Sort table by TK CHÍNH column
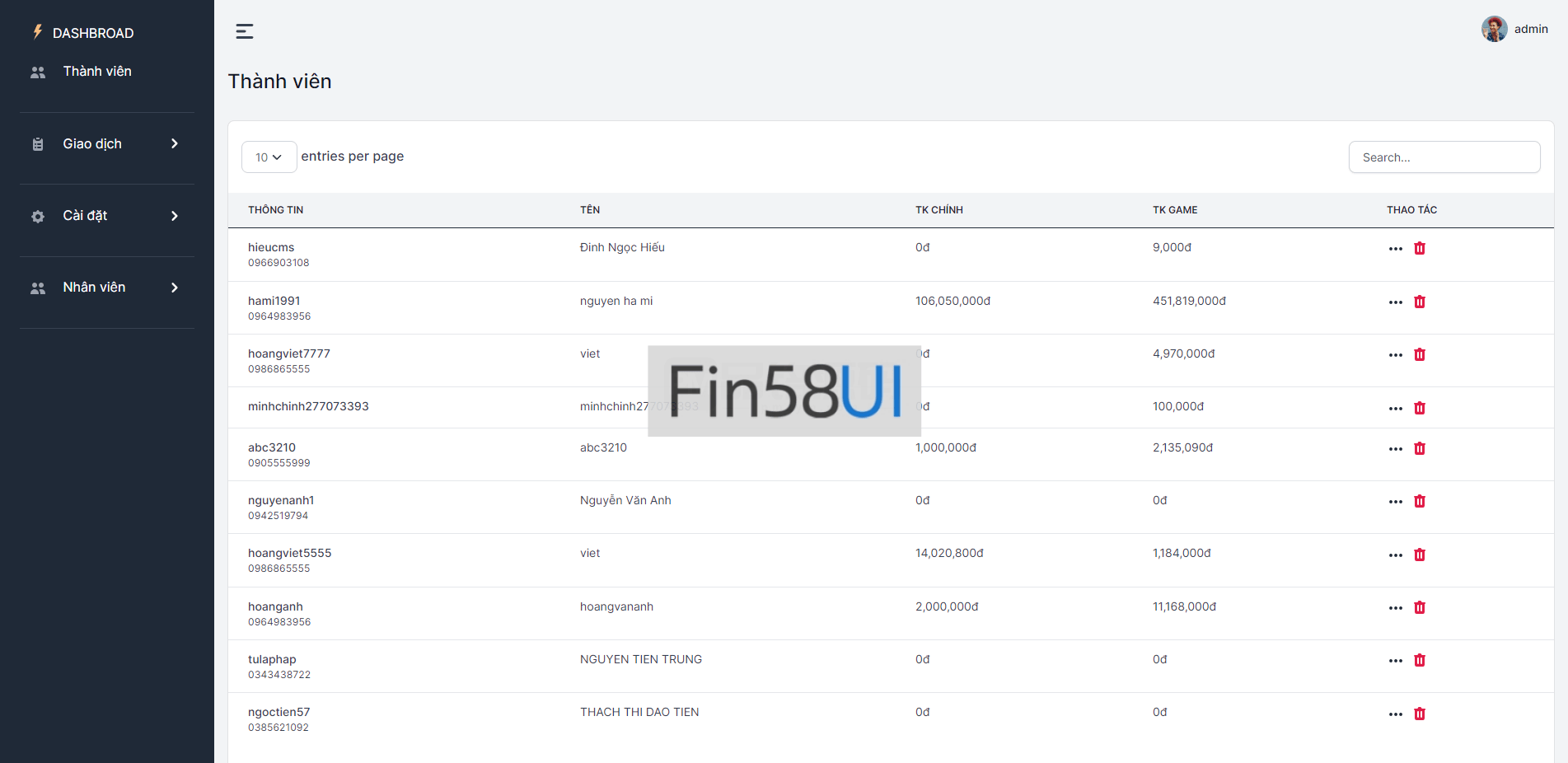Screen dimensions: 1568x763 [938, 210]
